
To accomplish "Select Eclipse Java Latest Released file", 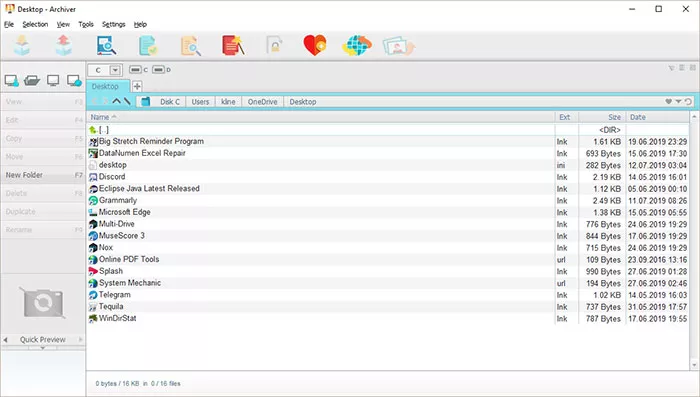I will click(388, 188).
